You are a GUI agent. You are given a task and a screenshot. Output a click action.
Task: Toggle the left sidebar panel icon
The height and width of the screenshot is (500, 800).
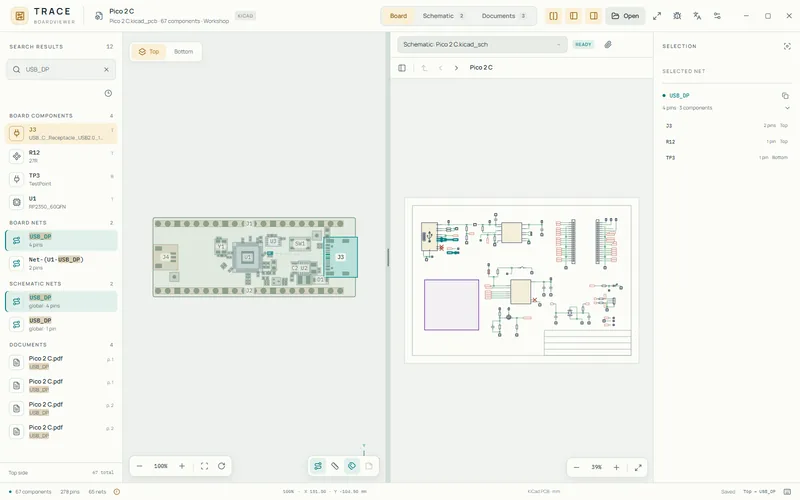(x=573, y=16)
